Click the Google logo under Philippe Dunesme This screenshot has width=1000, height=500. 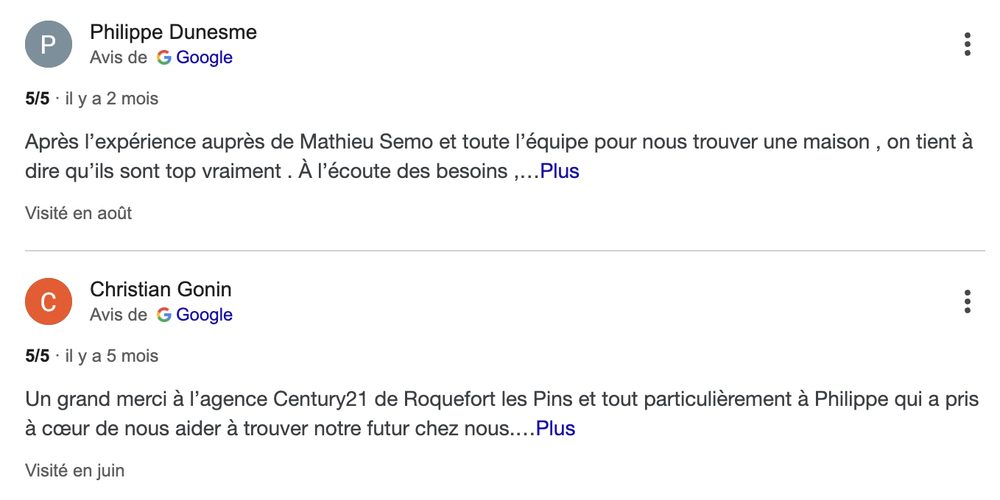[x=165, y=57]
